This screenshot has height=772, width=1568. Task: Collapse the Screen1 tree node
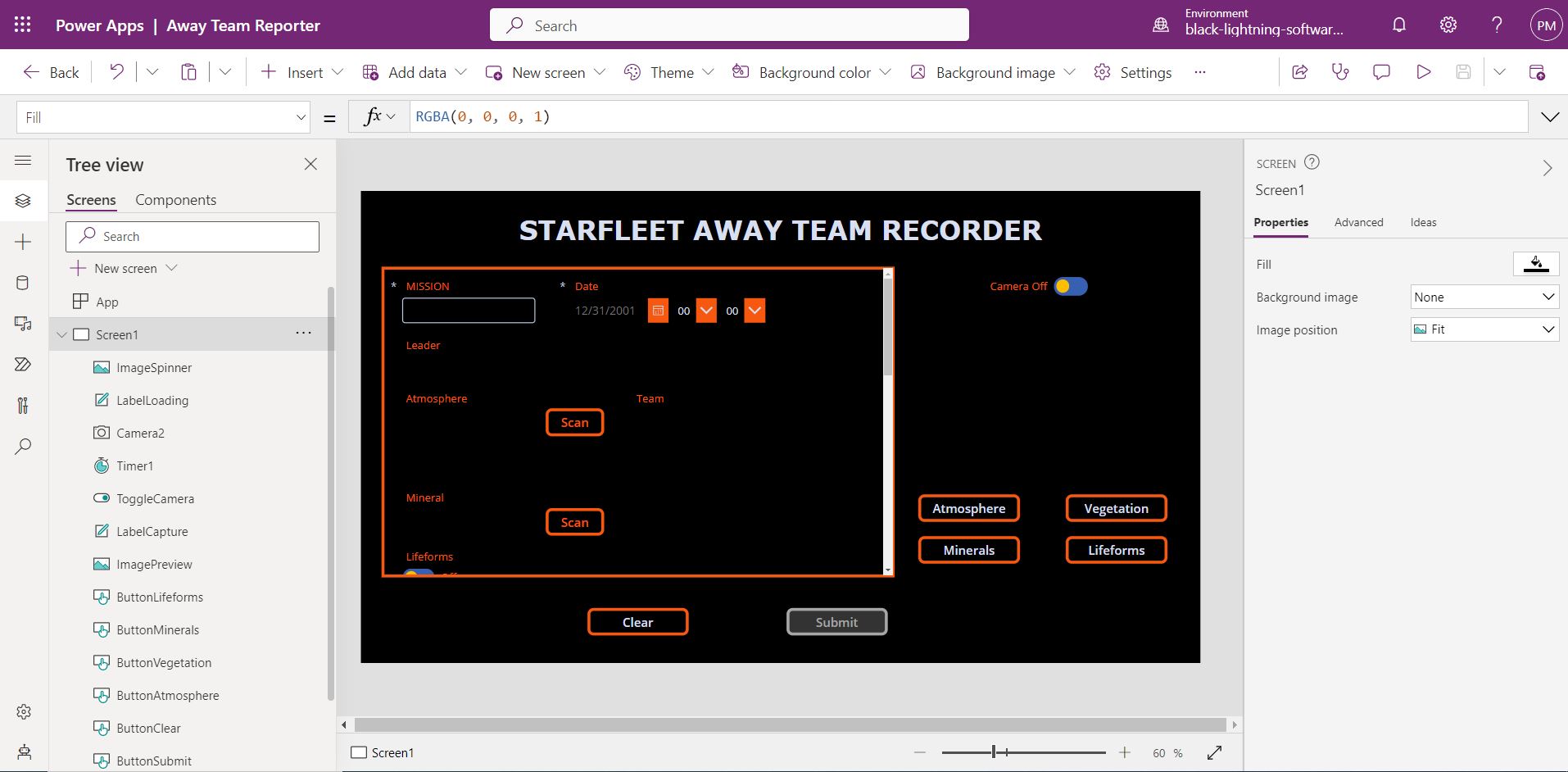pos(61,334)
